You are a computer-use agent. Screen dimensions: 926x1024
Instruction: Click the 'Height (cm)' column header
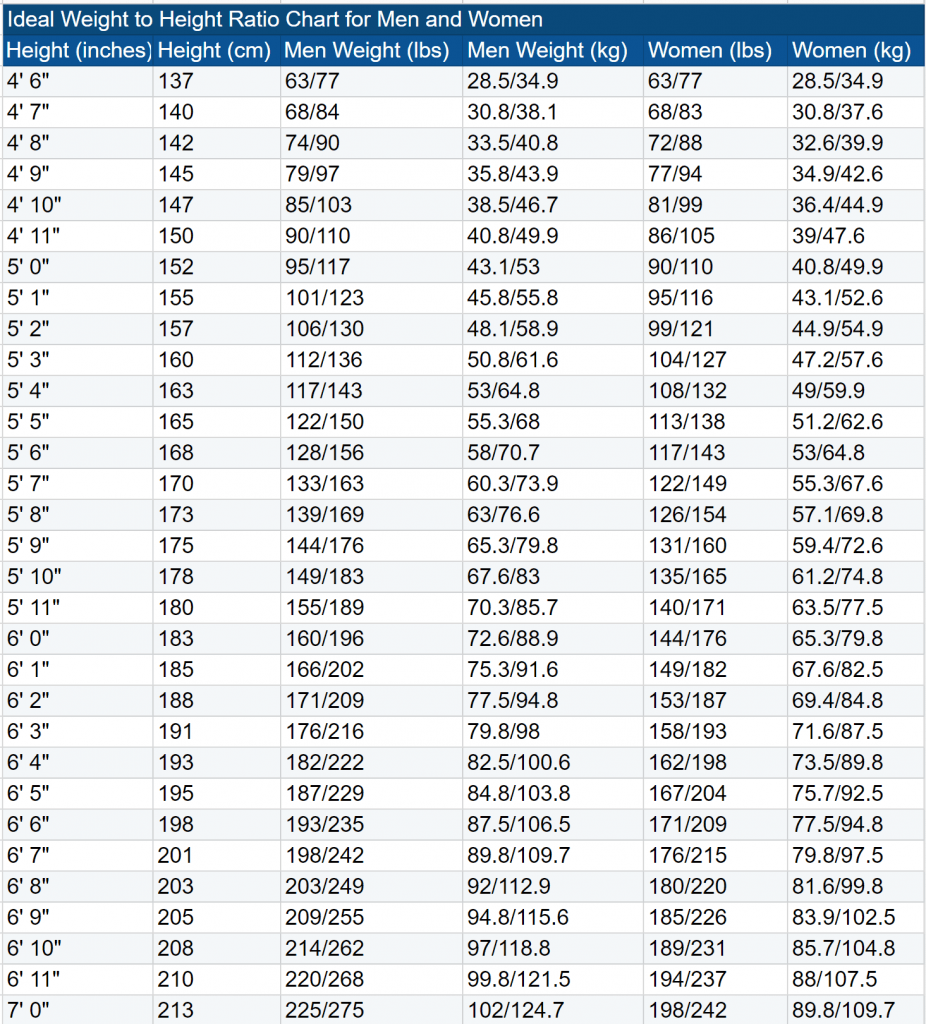click(x=217, y=50)
